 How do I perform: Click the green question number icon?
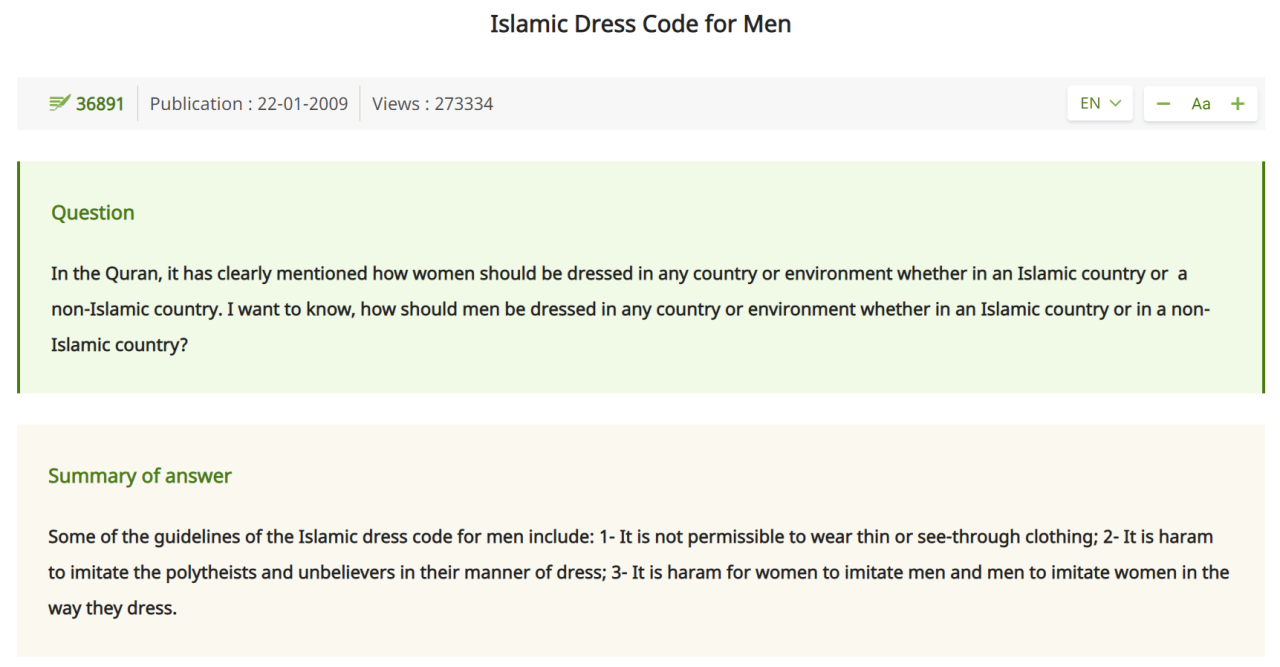[59, 104]
